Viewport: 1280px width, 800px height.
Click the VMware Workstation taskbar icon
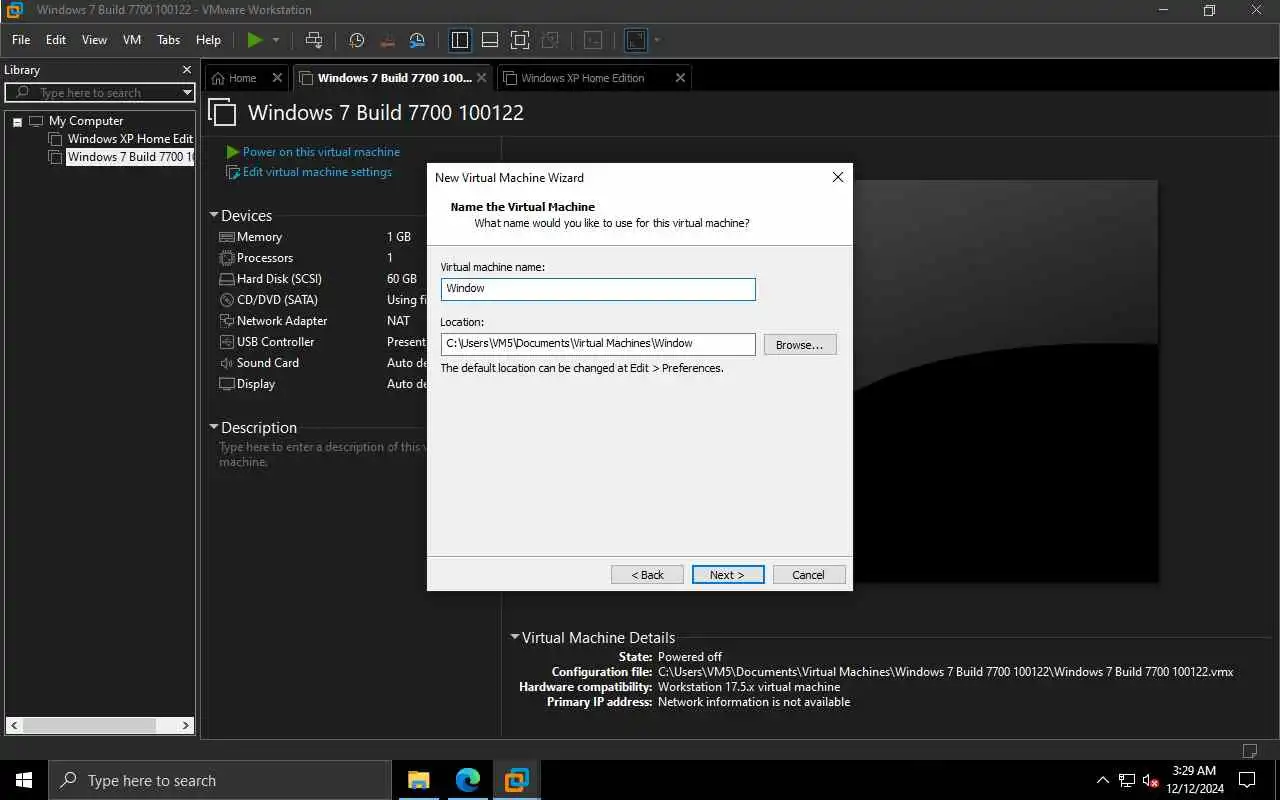pyautogui.click(x=517, y=780)
